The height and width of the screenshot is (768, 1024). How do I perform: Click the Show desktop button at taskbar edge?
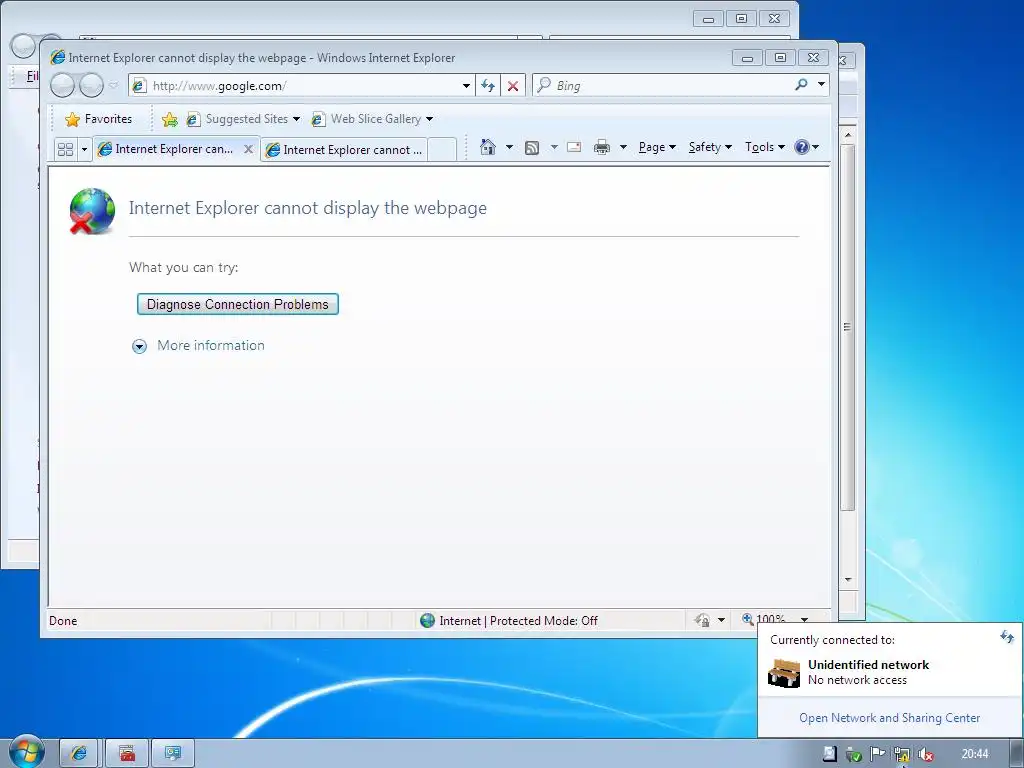coord(1017,754)
